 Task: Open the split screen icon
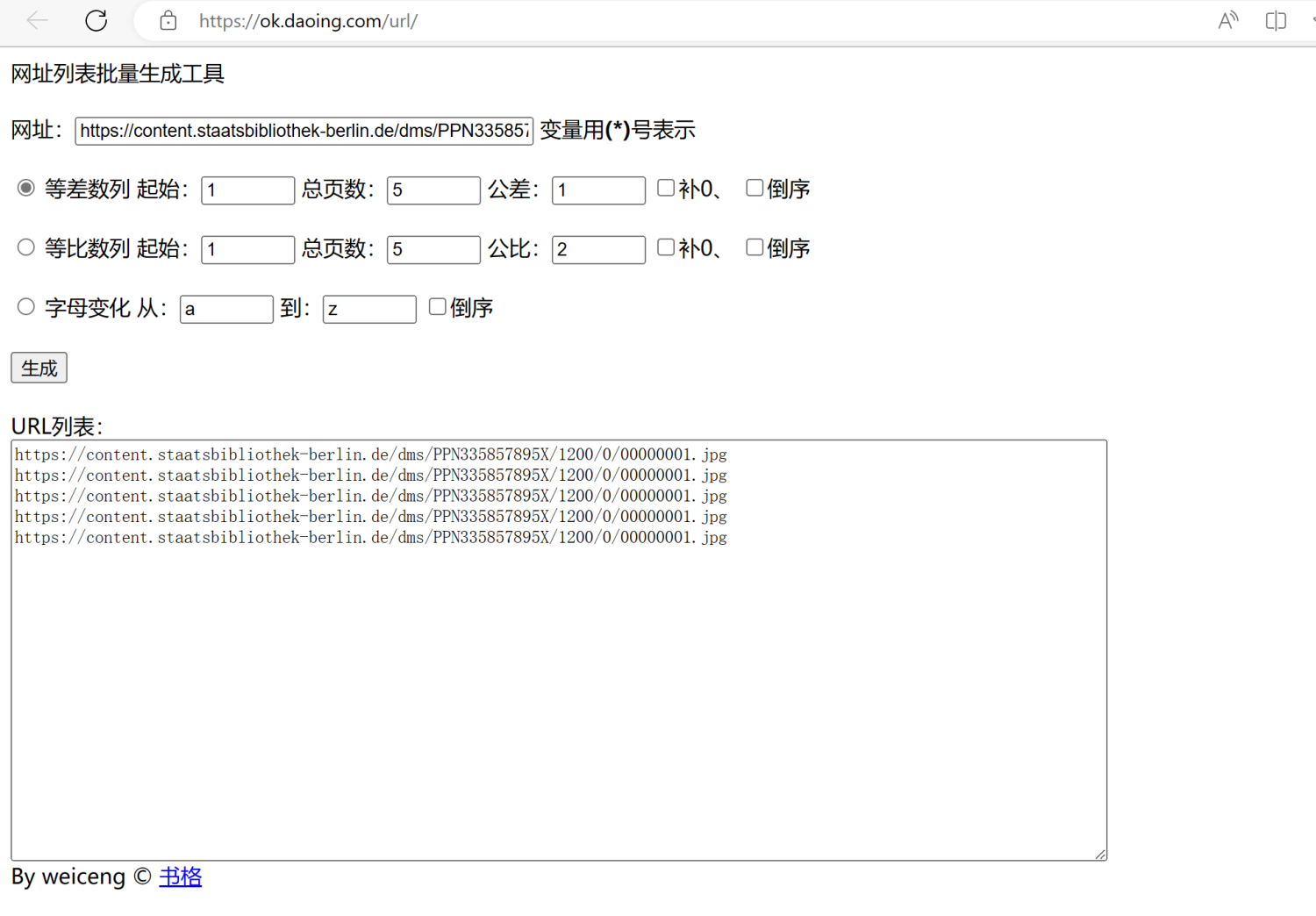point(1276,20)
